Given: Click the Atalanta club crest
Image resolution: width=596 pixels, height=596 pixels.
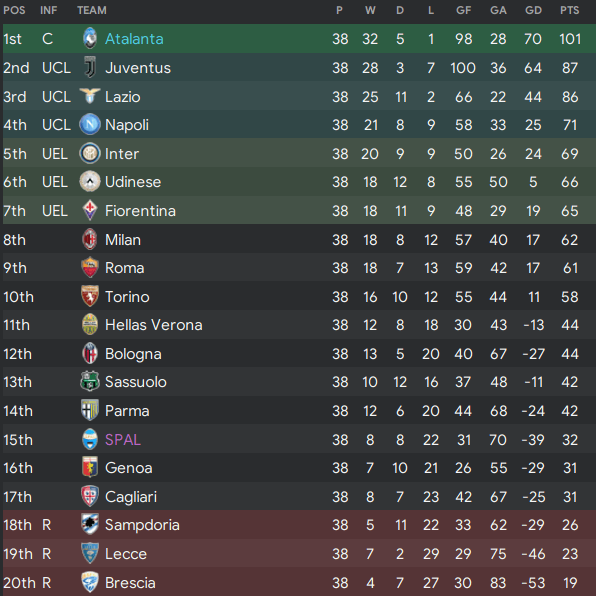Looking at the screenshot, I should click(90, 38).
